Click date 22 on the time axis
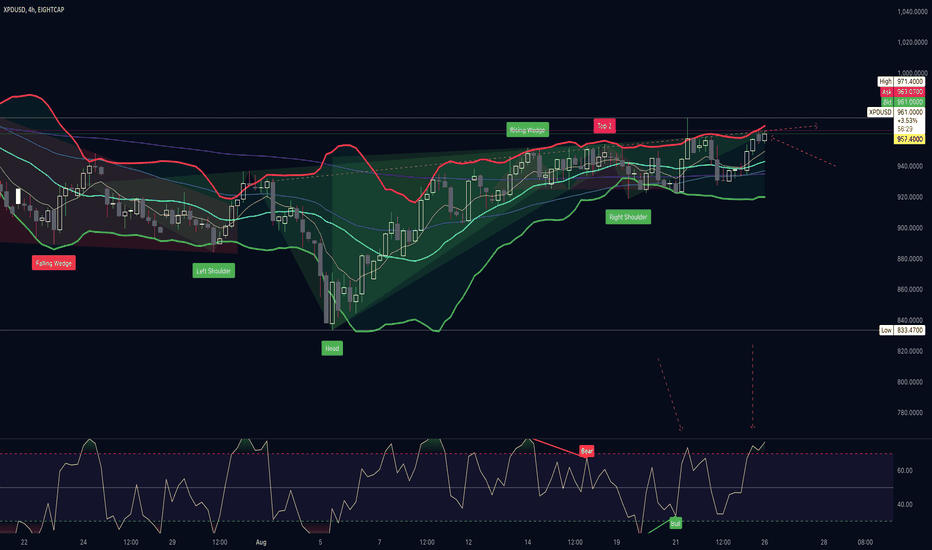Viewport: 932px width, 550px height. (24, 542)
